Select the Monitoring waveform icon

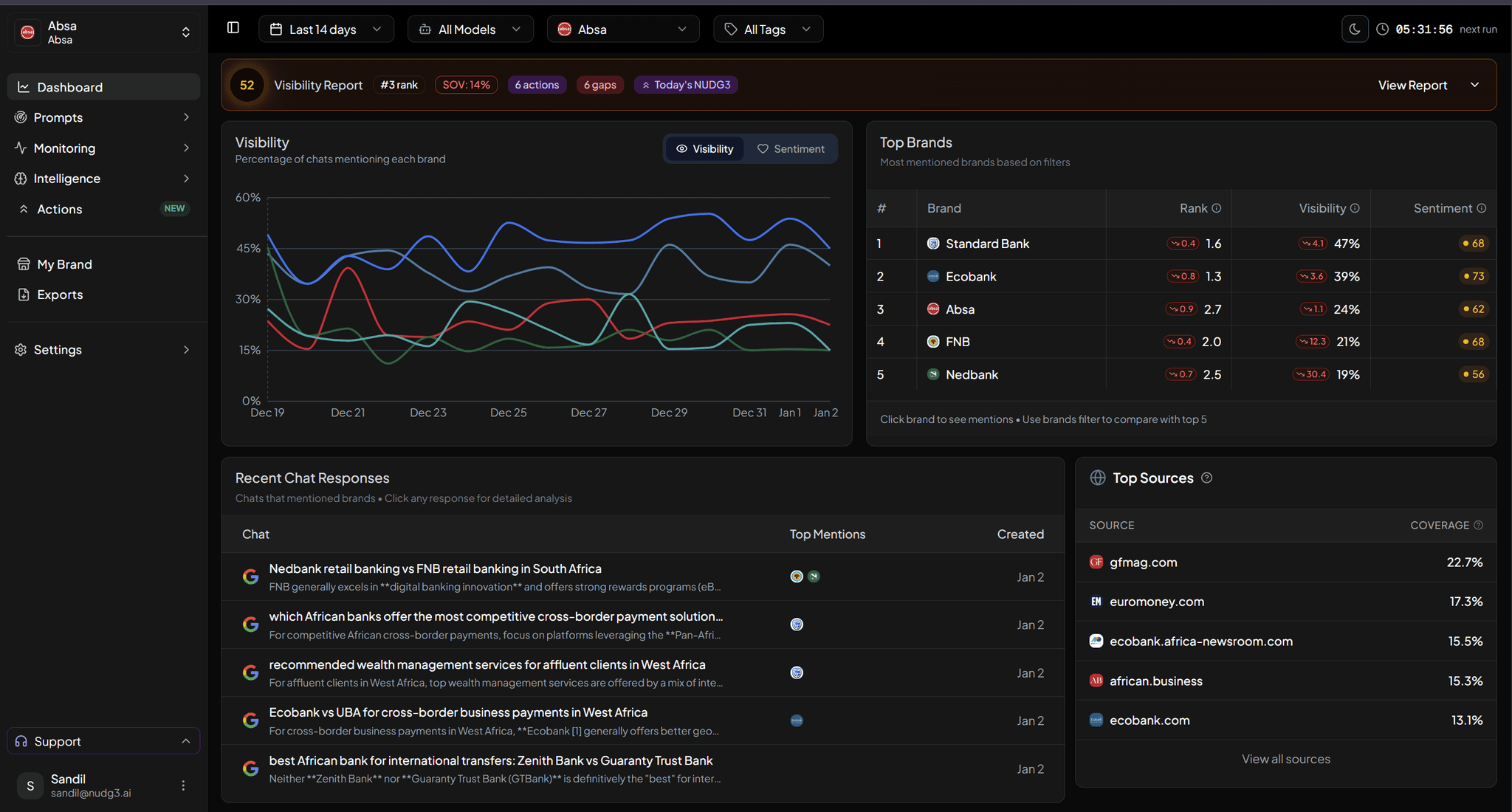[x=21, y=148]
